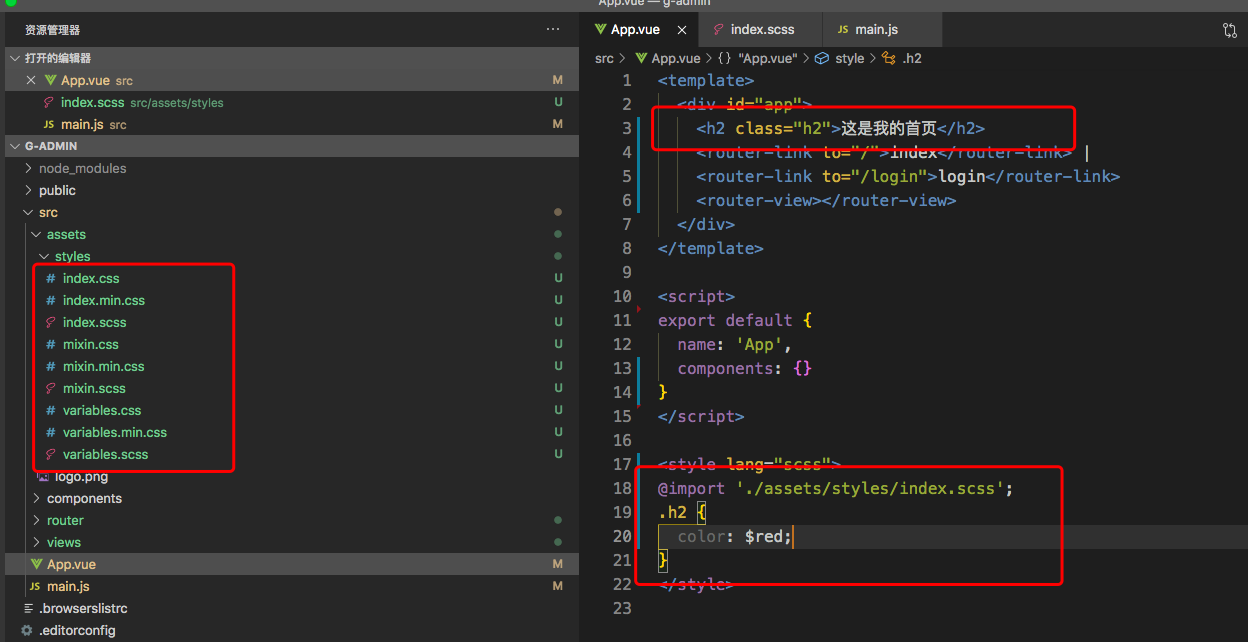Switch to the index.scss editor tab
Viewport: 1248px width, 642px height.
(760, 30)
